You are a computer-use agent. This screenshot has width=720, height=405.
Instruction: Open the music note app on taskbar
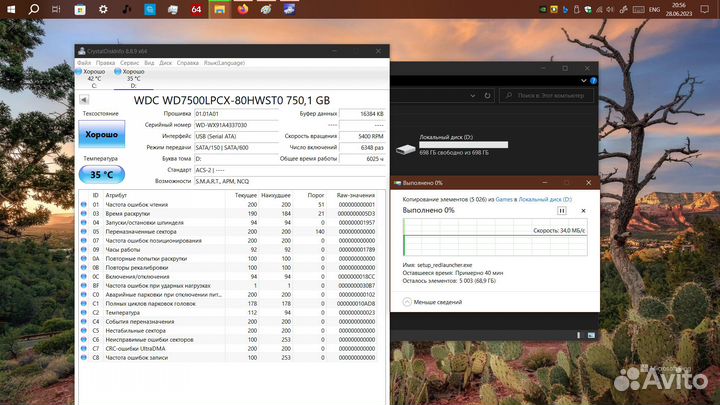pos(126,9)
